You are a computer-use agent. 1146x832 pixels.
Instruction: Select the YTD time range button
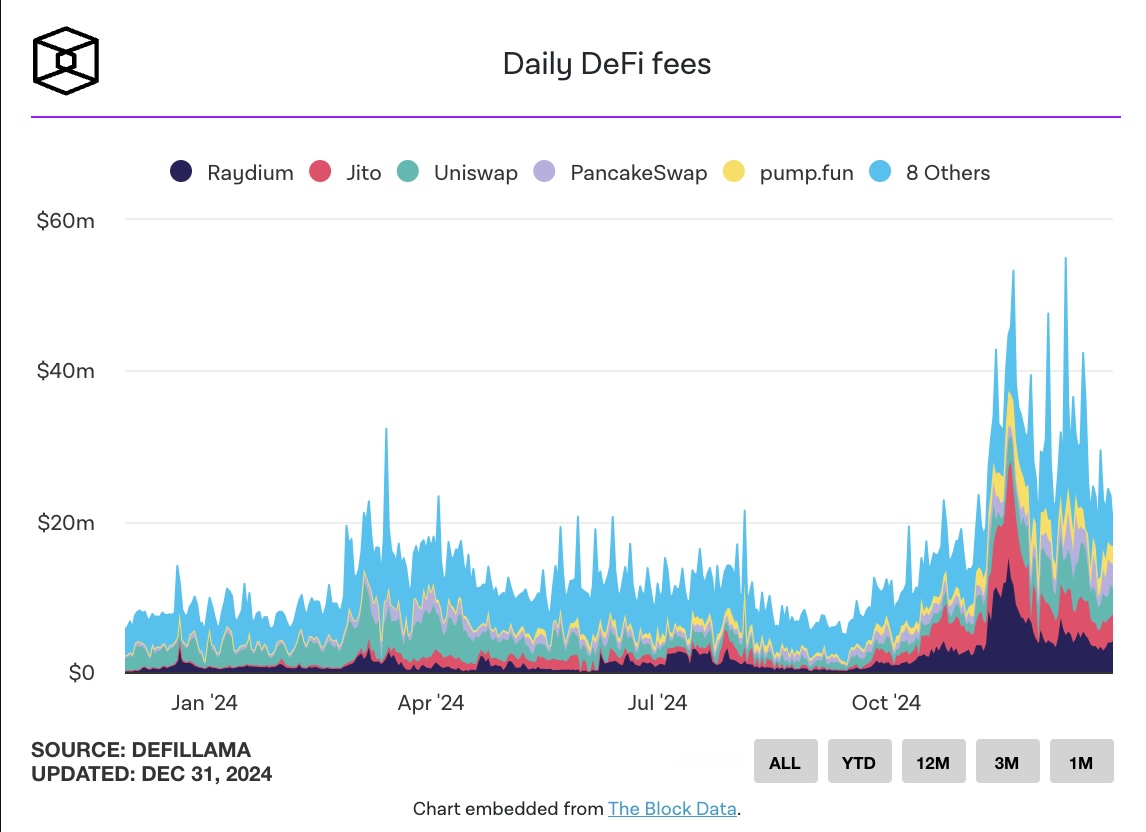[x=860, y=761]
